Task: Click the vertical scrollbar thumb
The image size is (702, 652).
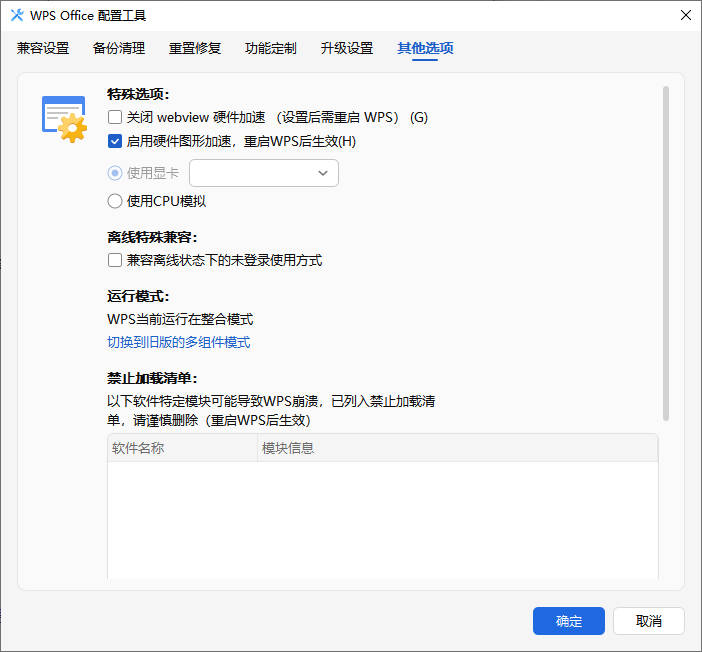Action: click(666, 253)
